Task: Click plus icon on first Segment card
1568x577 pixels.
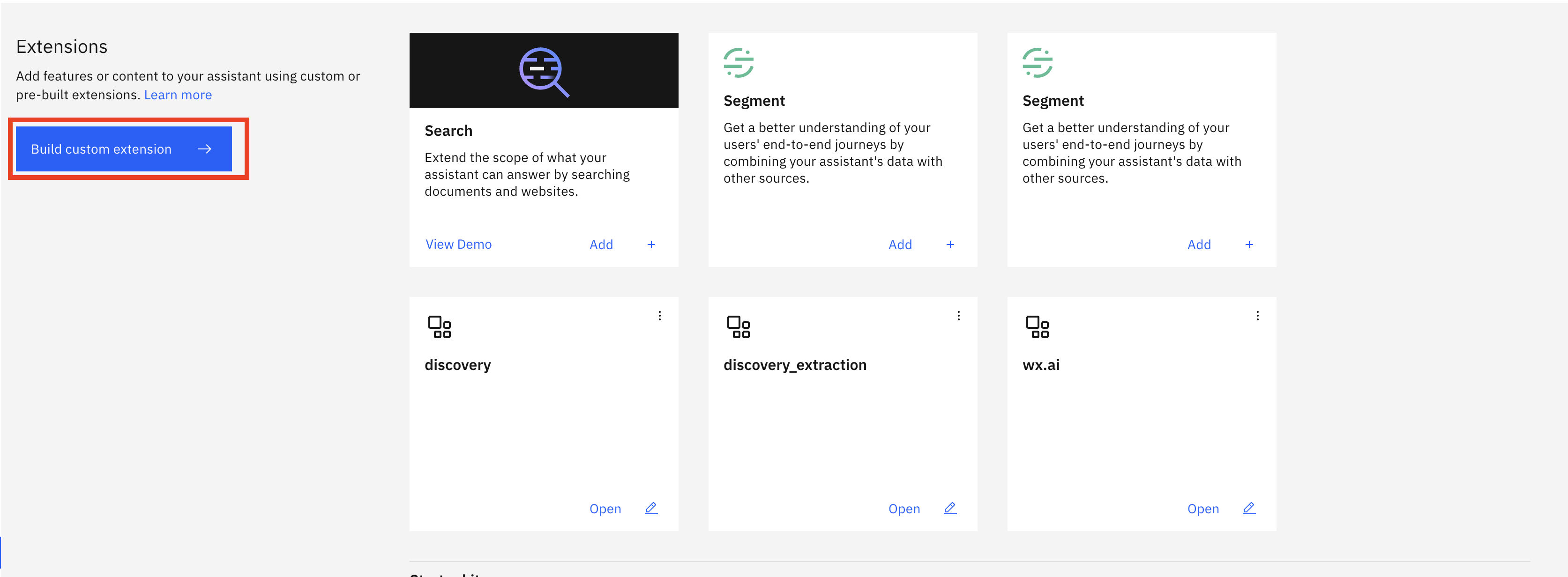Action: click(950, 244)
